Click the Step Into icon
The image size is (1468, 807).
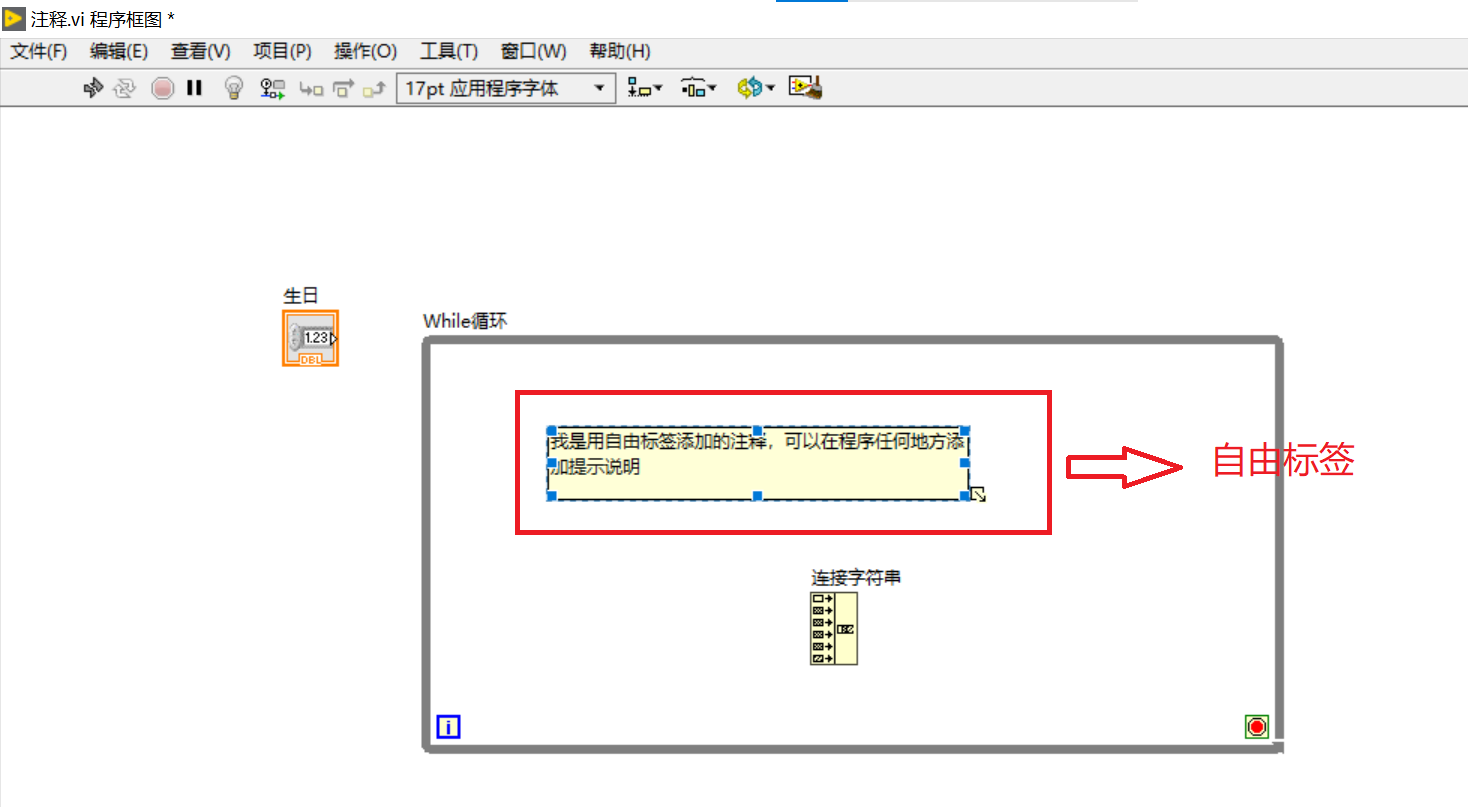[x=312, y=89]
